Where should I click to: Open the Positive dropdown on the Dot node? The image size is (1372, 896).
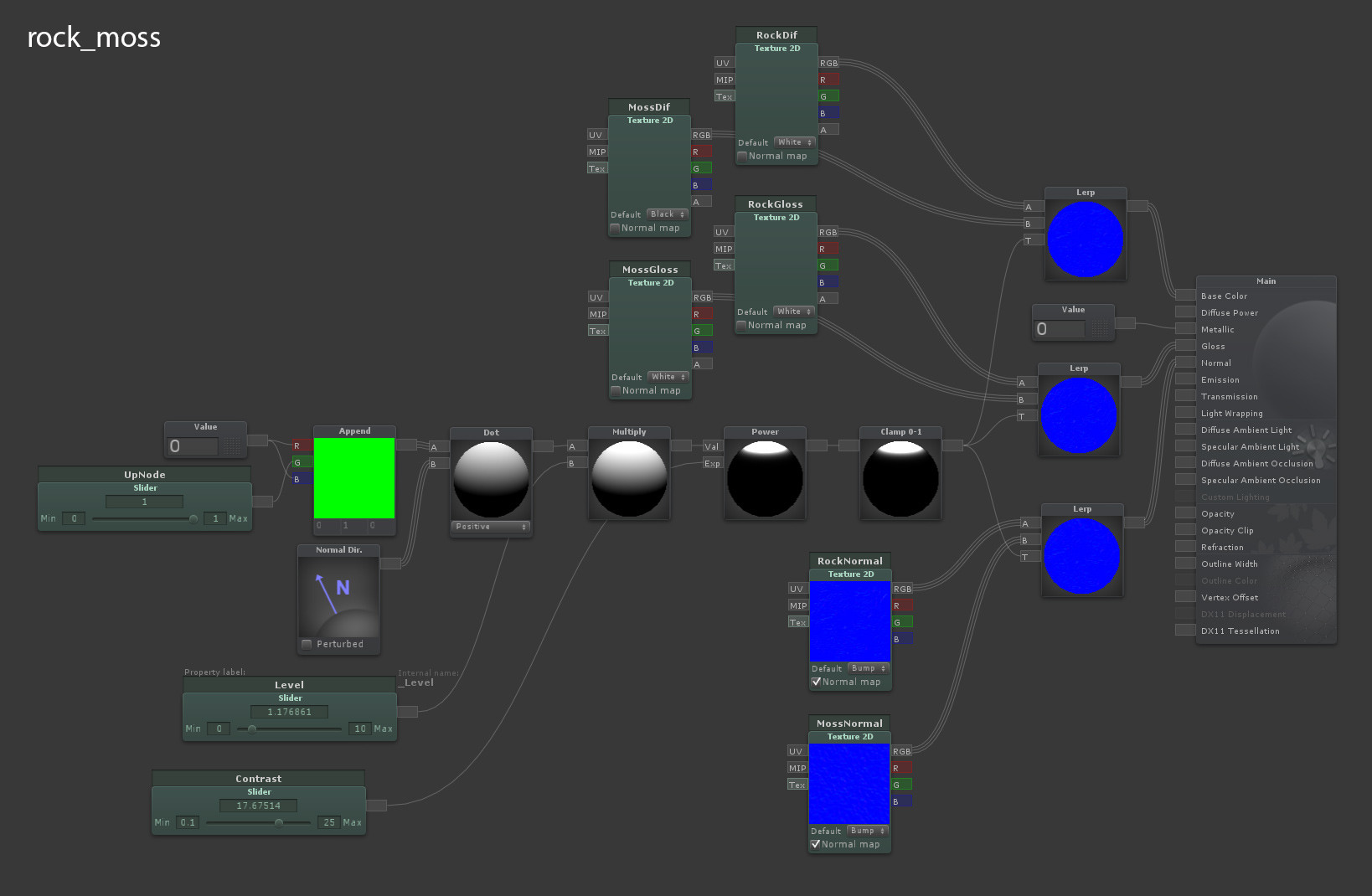click(490, 527)
